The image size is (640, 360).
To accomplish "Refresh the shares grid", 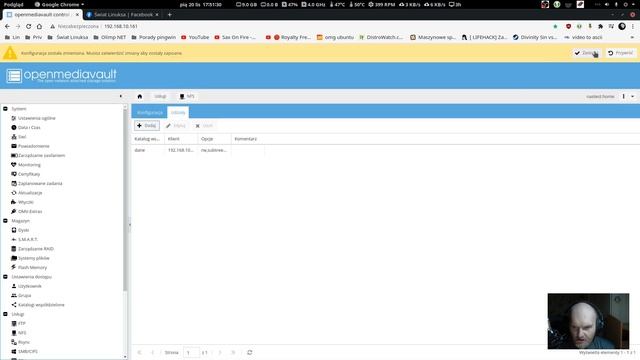I will coord(249,353).
